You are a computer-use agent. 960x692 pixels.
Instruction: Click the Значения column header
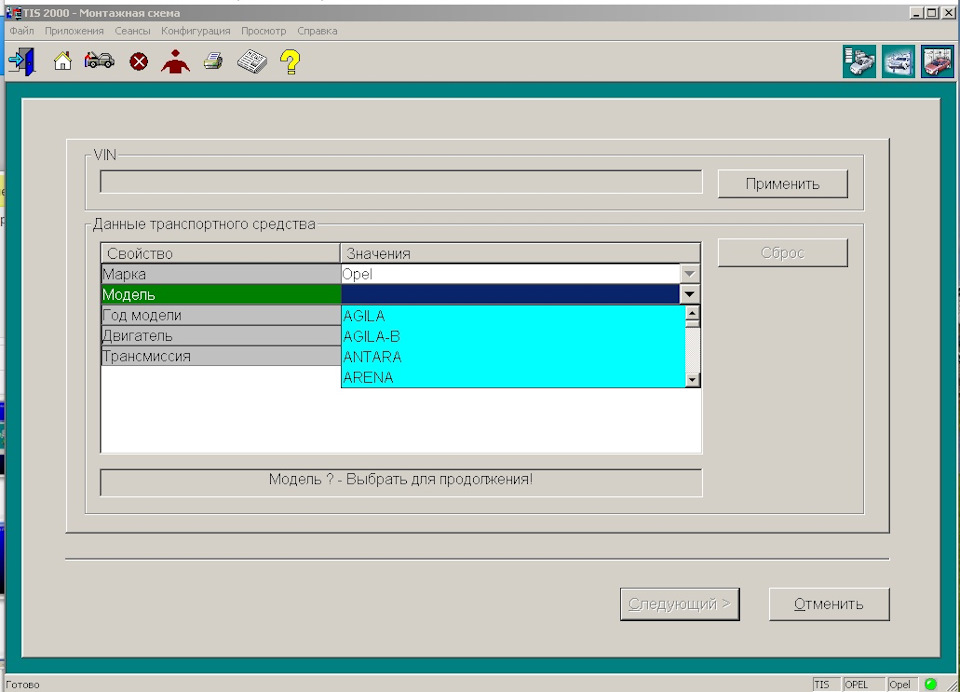[520, 253]
